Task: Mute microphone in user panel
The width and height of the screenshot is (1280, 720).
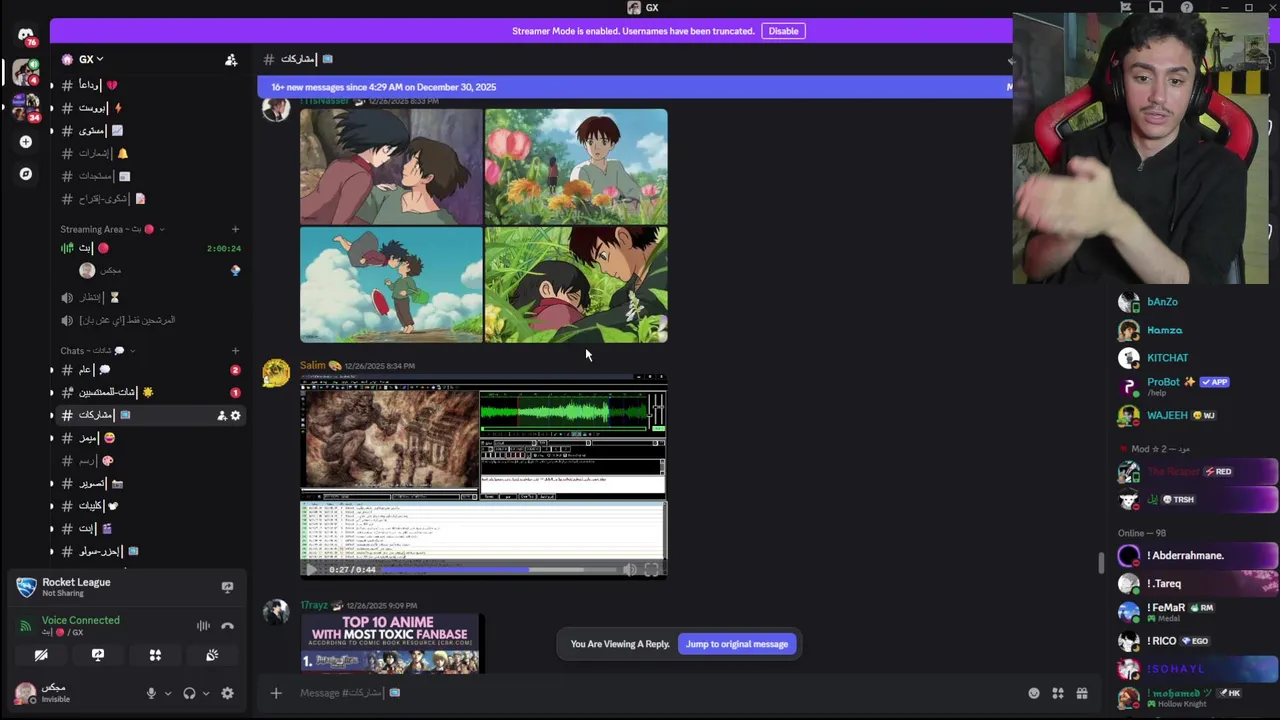Action: 151,693
